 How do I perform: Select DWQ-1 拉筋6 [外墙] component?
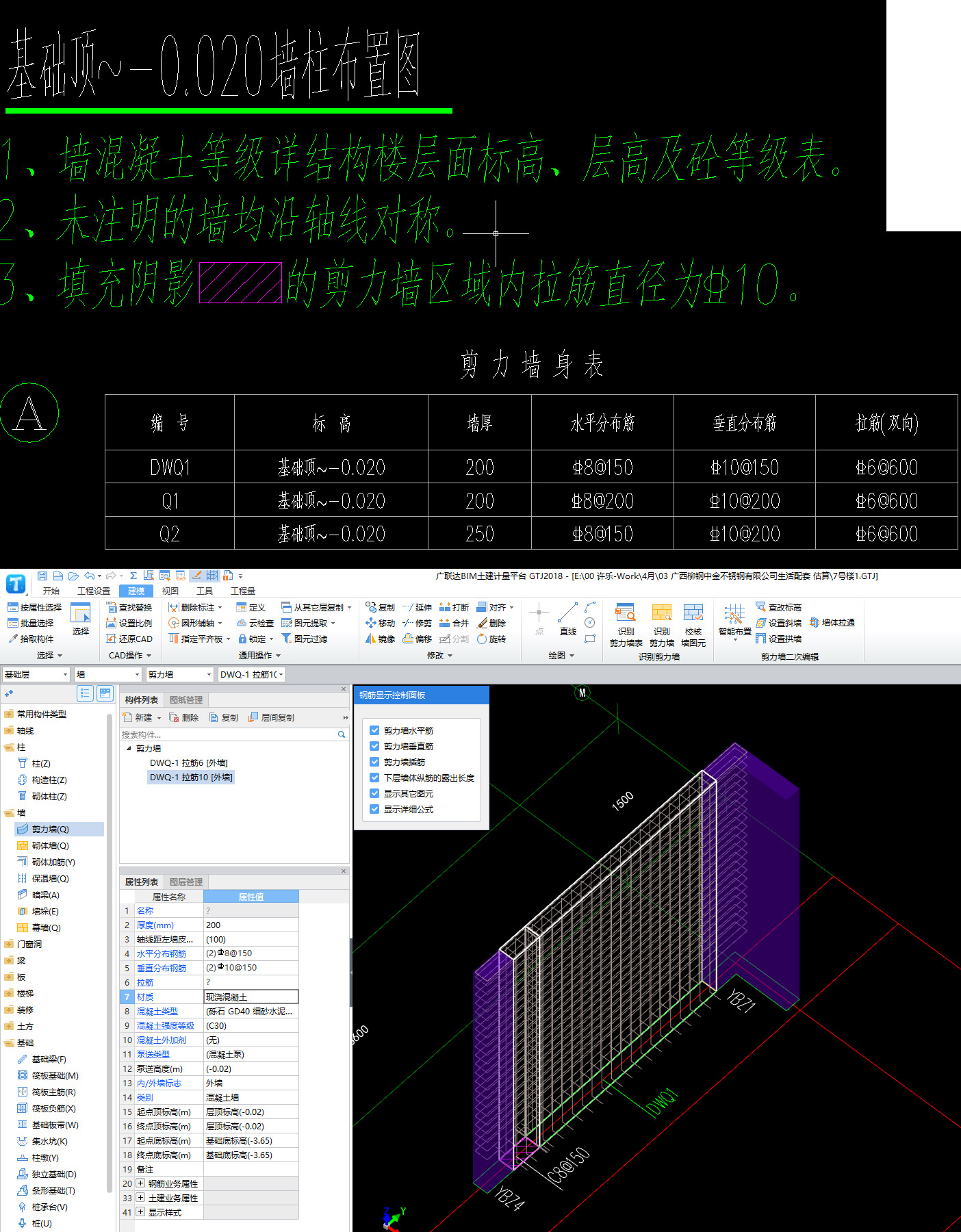point(189,762)
